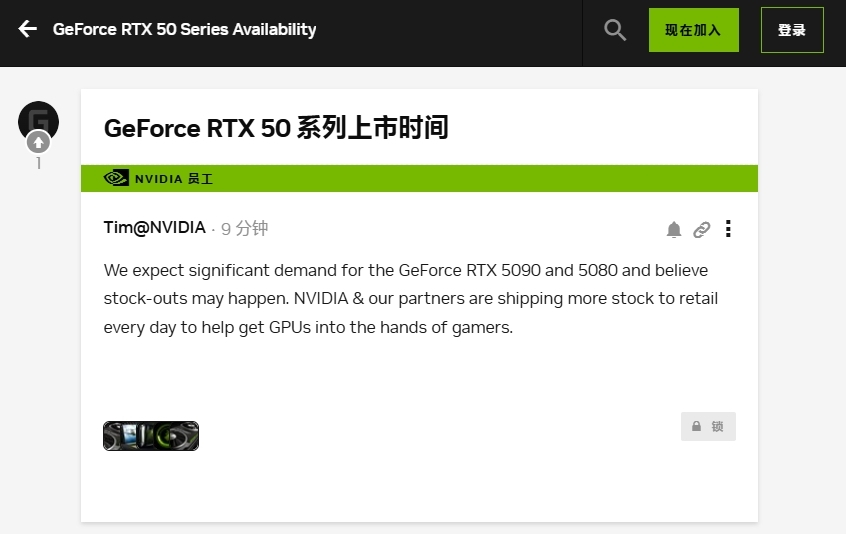
Task: Copy the post link via chain icon
Action: point(702,230)
